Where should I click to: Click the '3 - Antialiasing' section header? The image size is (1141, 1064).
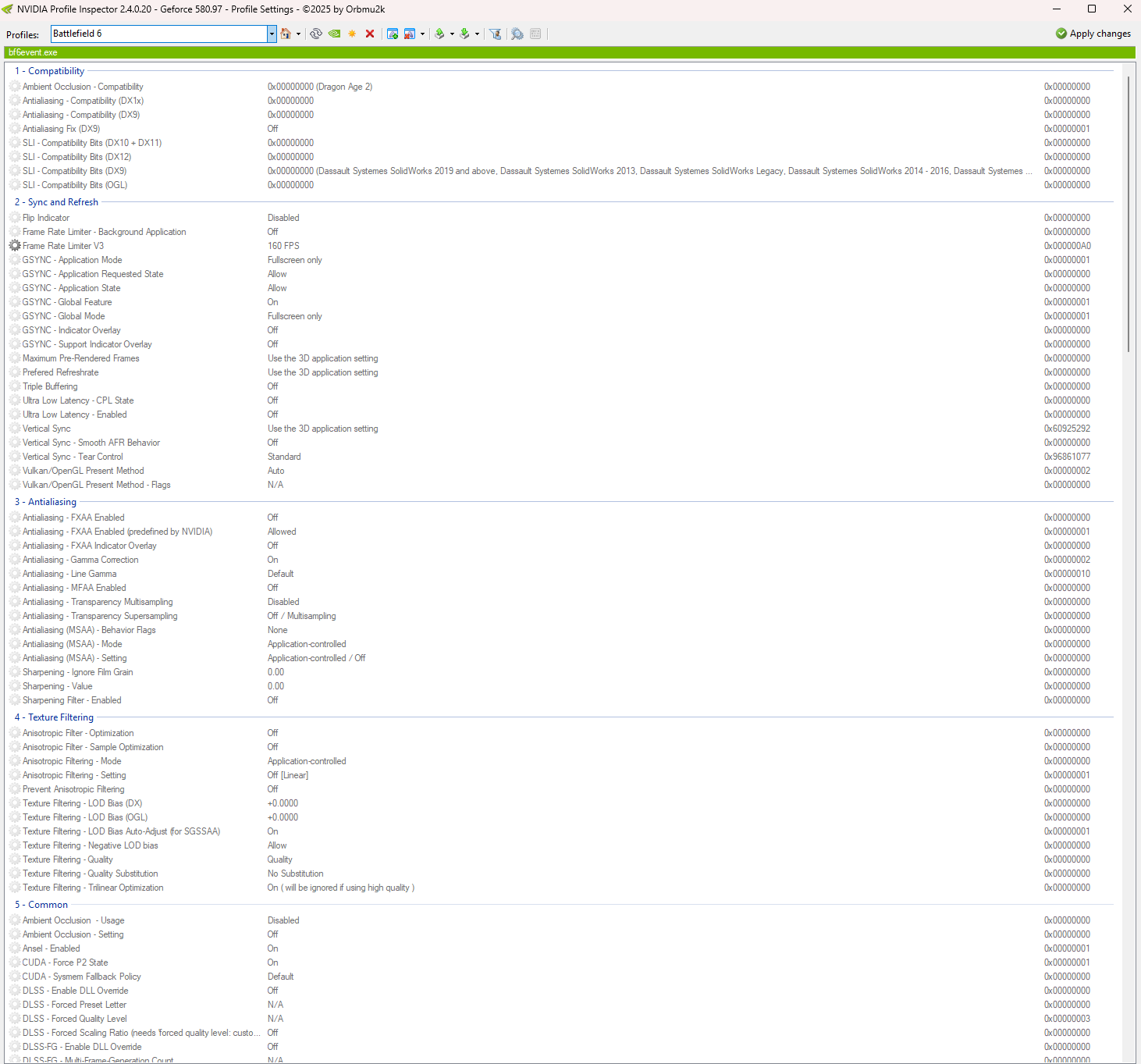pos(45,502)
